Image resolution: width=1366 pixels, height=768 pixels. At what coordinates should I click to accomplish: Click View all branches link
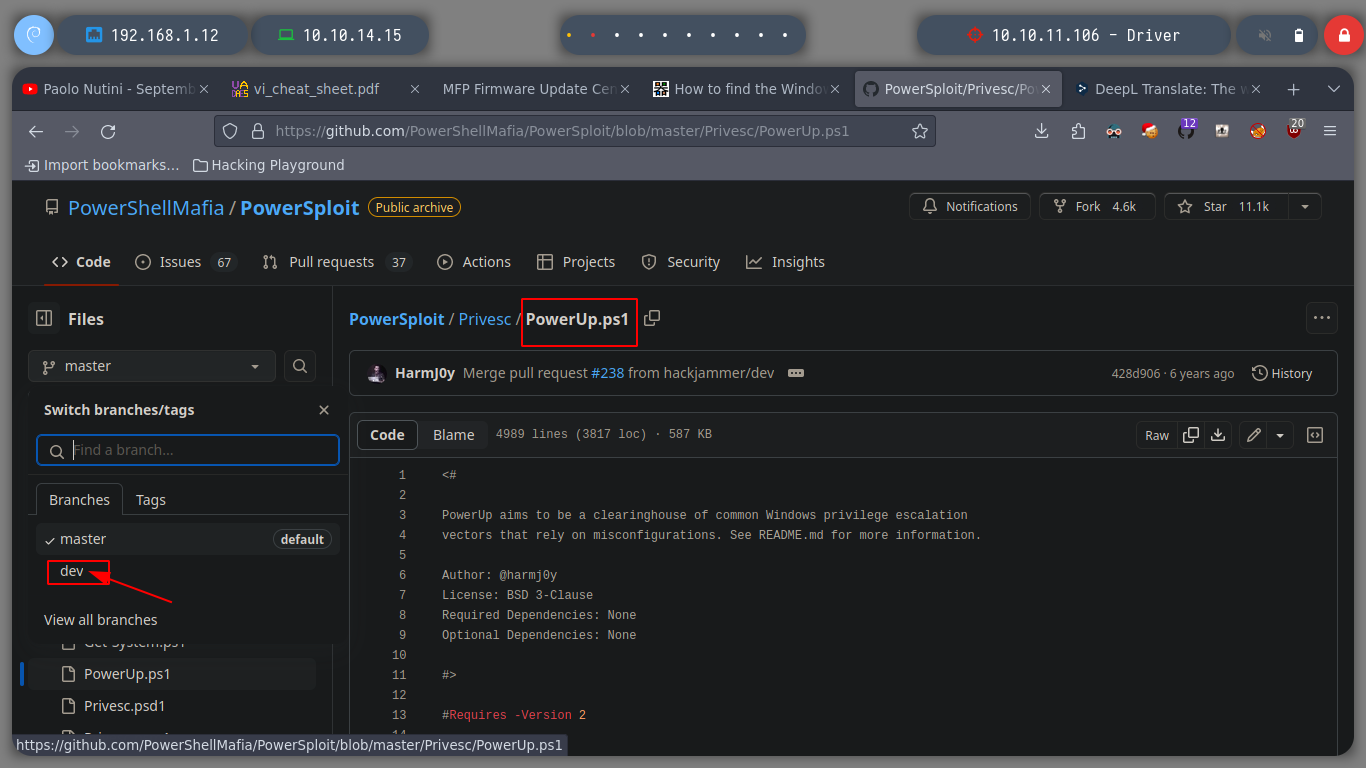(101, 620)
